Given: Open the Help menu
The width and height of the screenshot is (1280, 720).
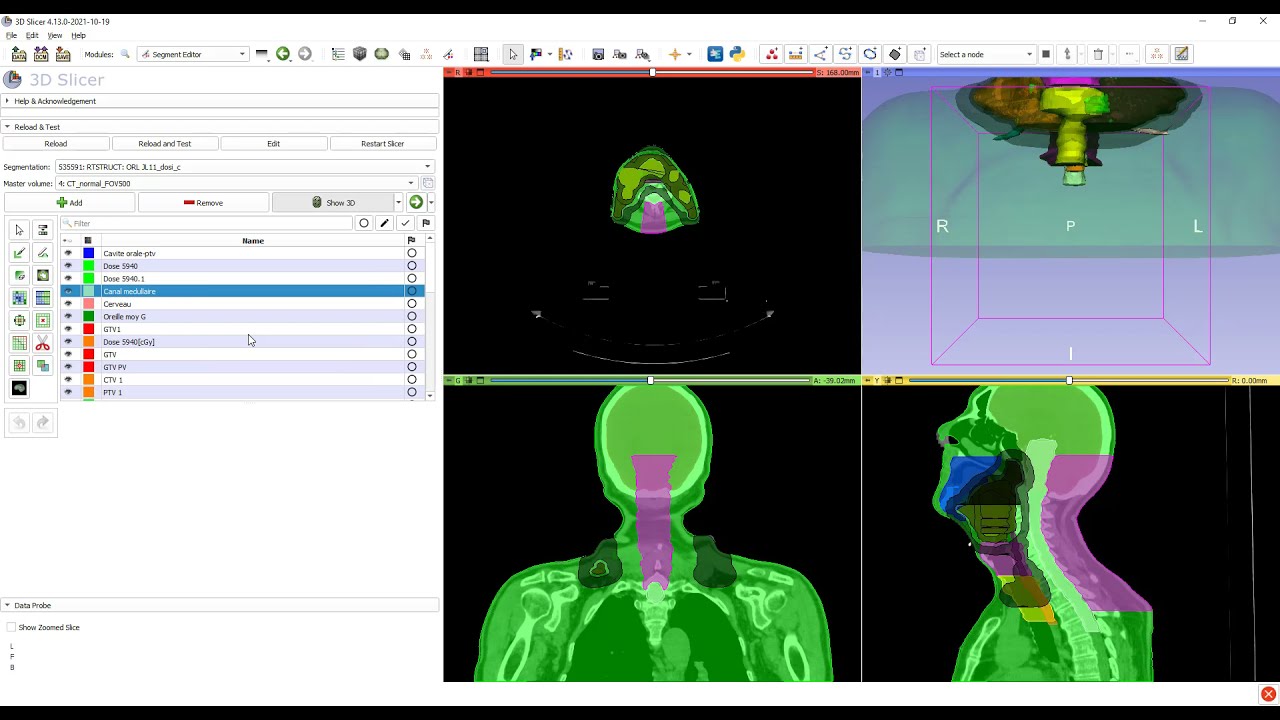Looking at the screenshot, I should (x=78, y=35).
